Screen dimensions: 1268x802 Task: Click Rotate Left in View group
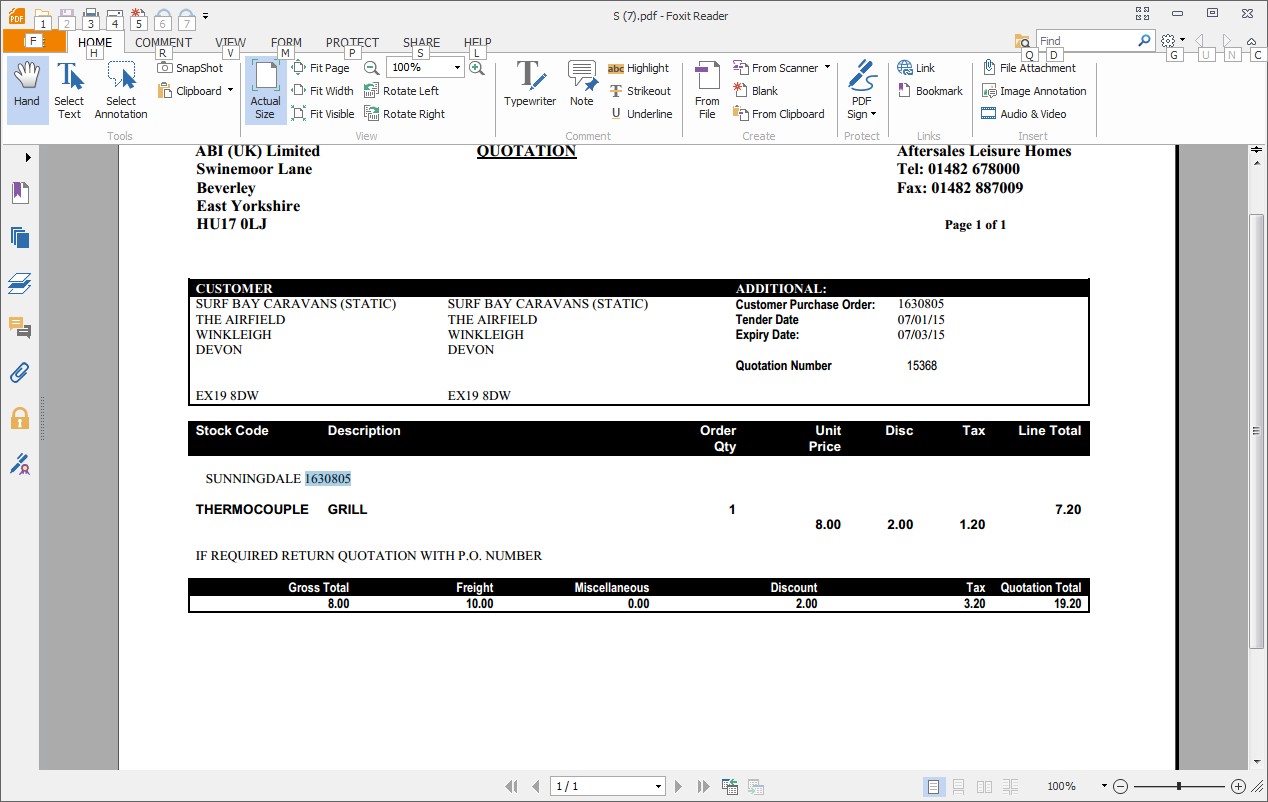(x=401, y=91)
